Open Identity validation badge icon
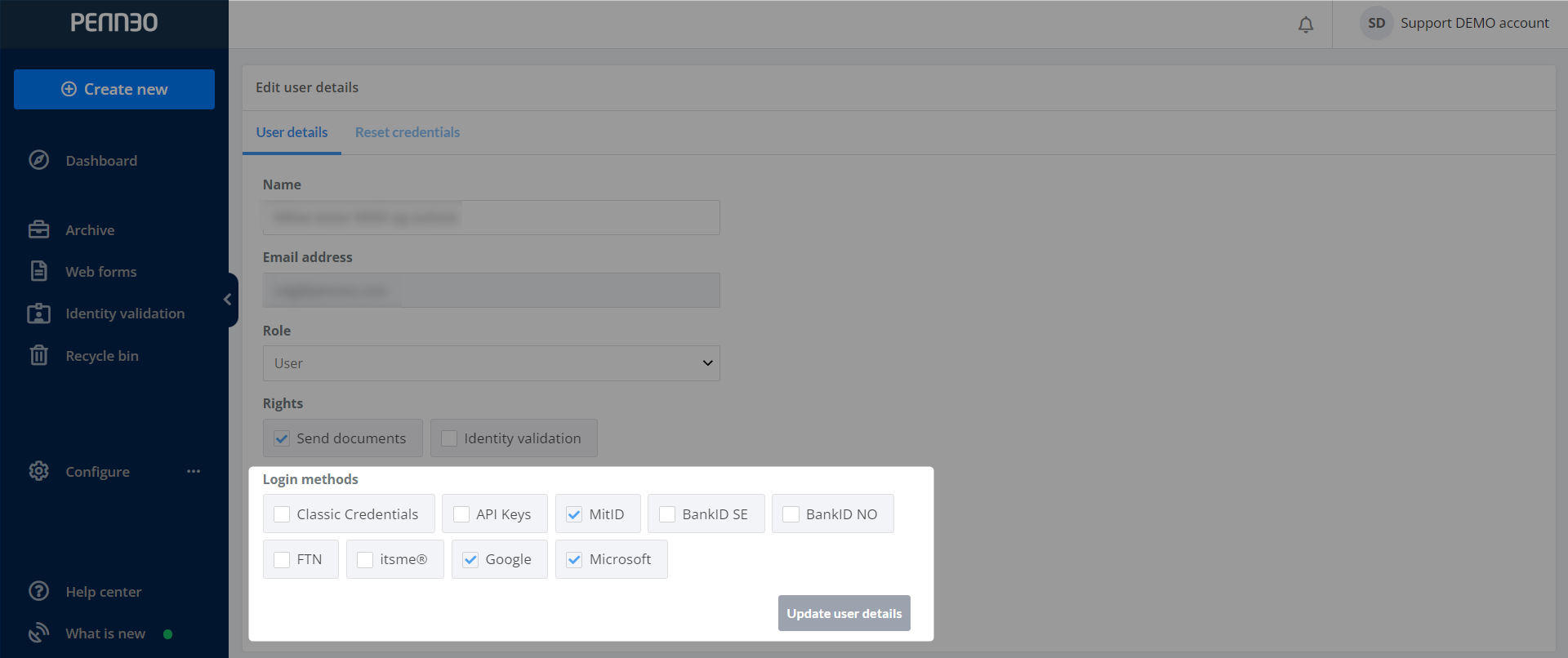 (x=39, y=313)
